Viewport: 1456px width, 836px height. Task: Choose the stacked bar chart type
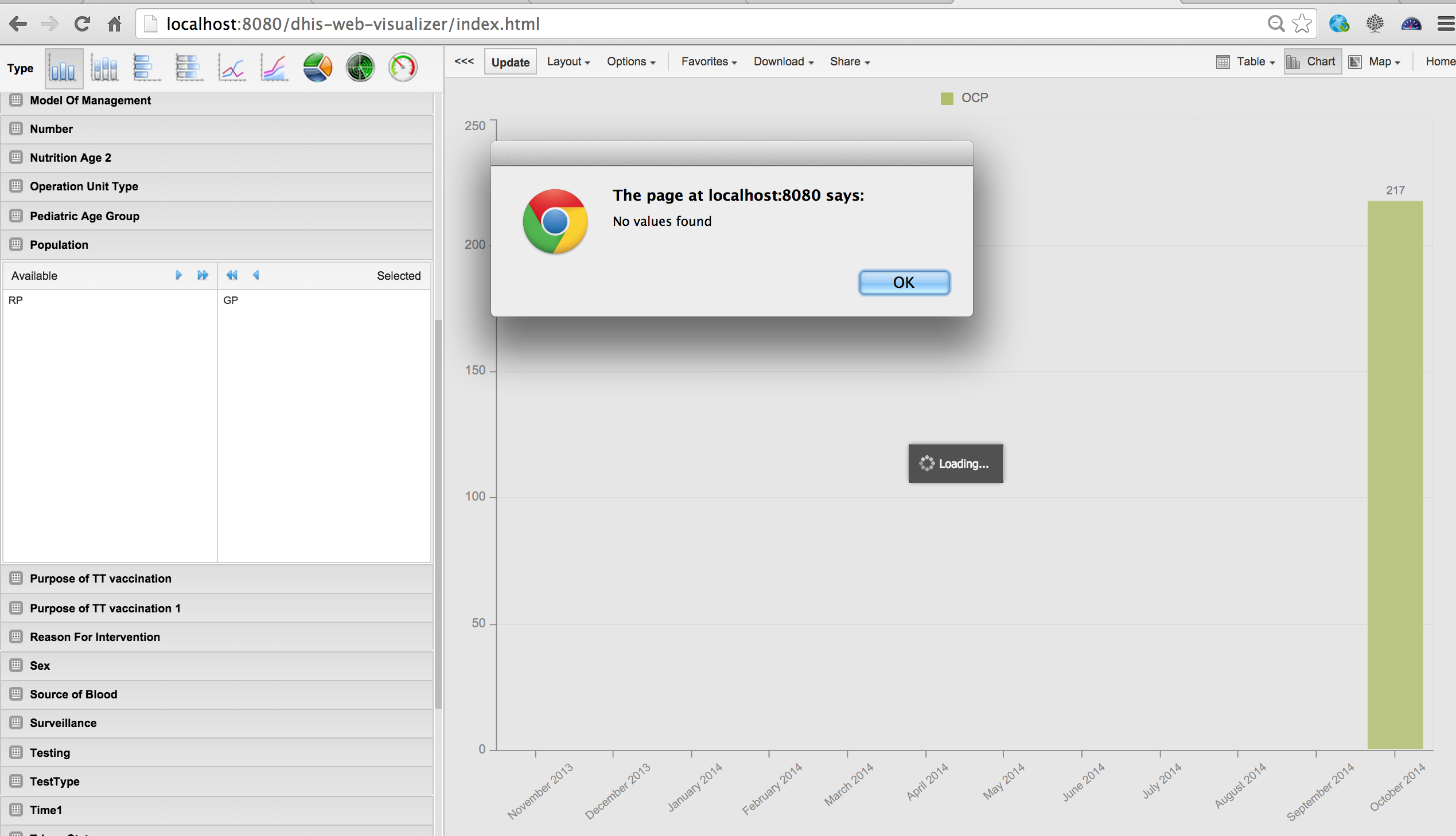(189, 68)
